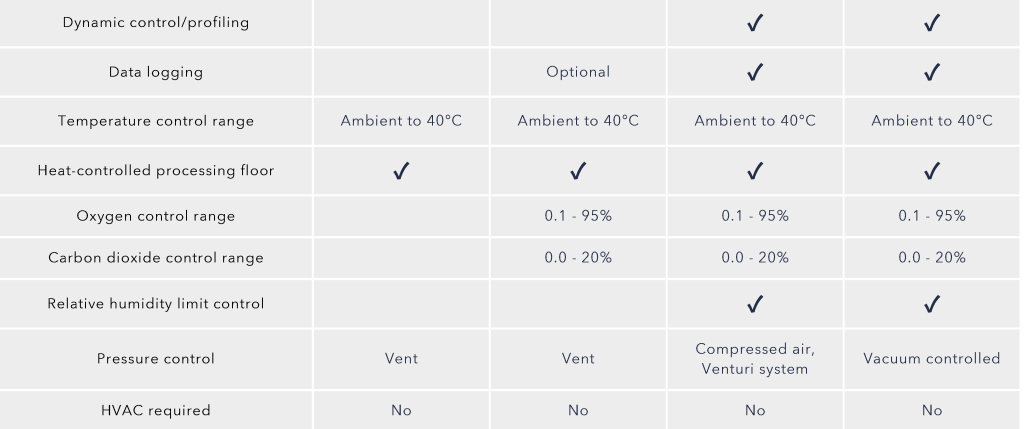This screenshot has width=1024, height=429.
Task: Click Relative humidity checkmark in last column
Action: click(x=932, y=304)
